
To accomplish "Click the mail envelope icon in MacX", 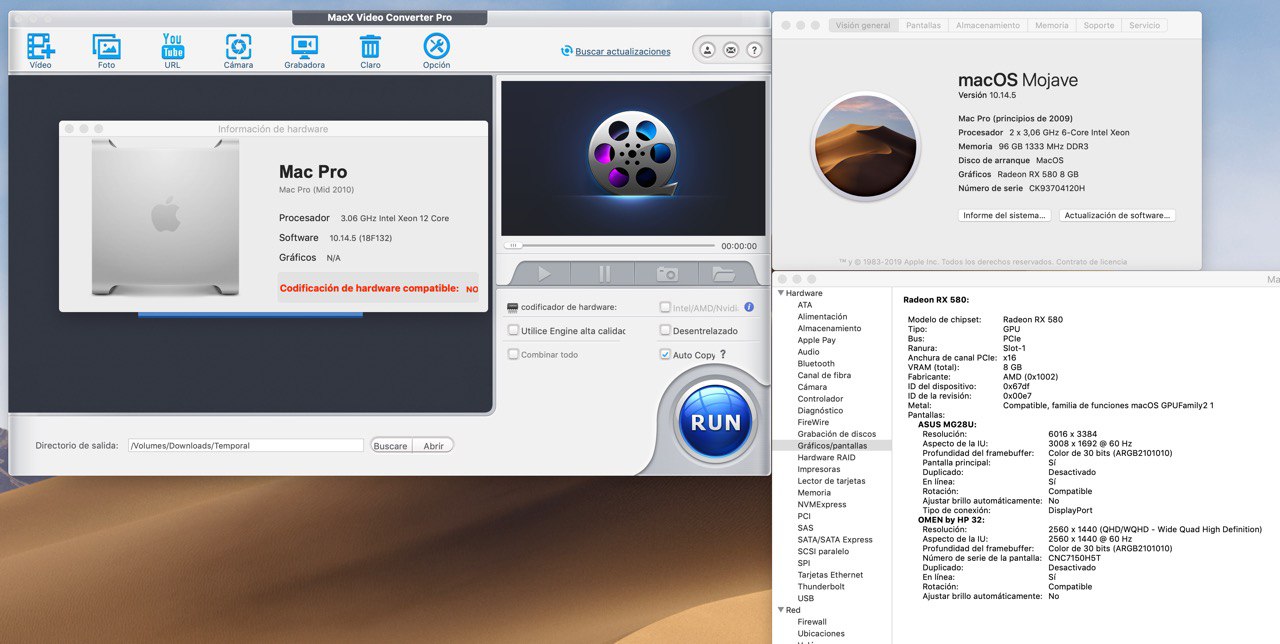I will click(731, 50).
